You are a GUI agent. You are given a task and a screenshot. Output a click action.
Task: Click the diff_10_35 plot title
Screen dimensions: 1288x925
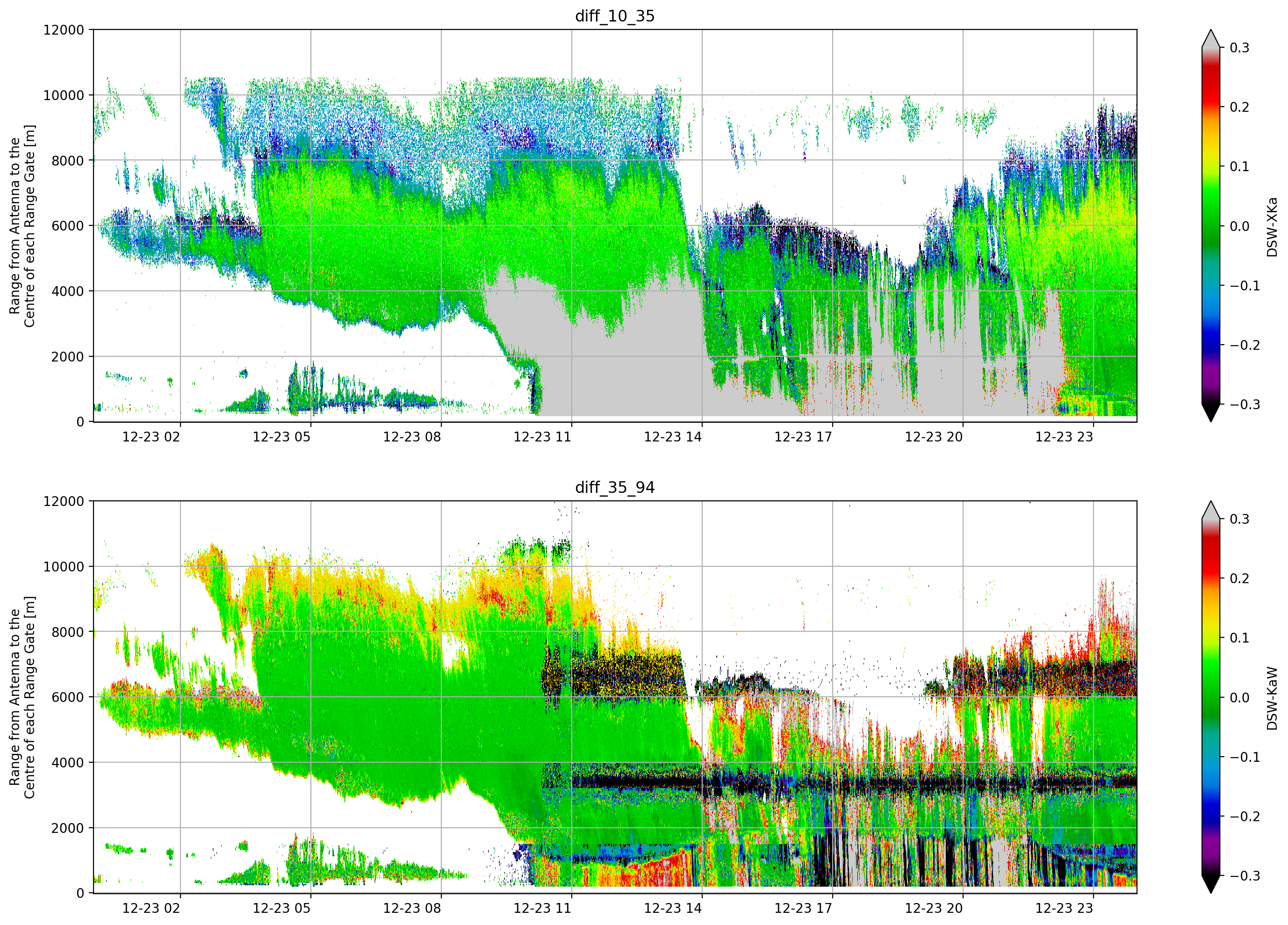pos(614,16)
